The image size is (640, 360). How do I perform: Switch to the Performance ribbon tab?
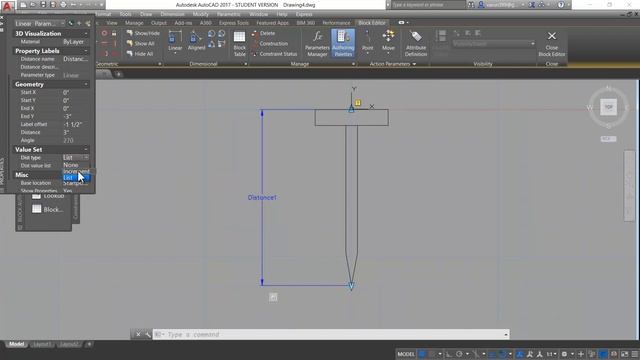[336, 23]
